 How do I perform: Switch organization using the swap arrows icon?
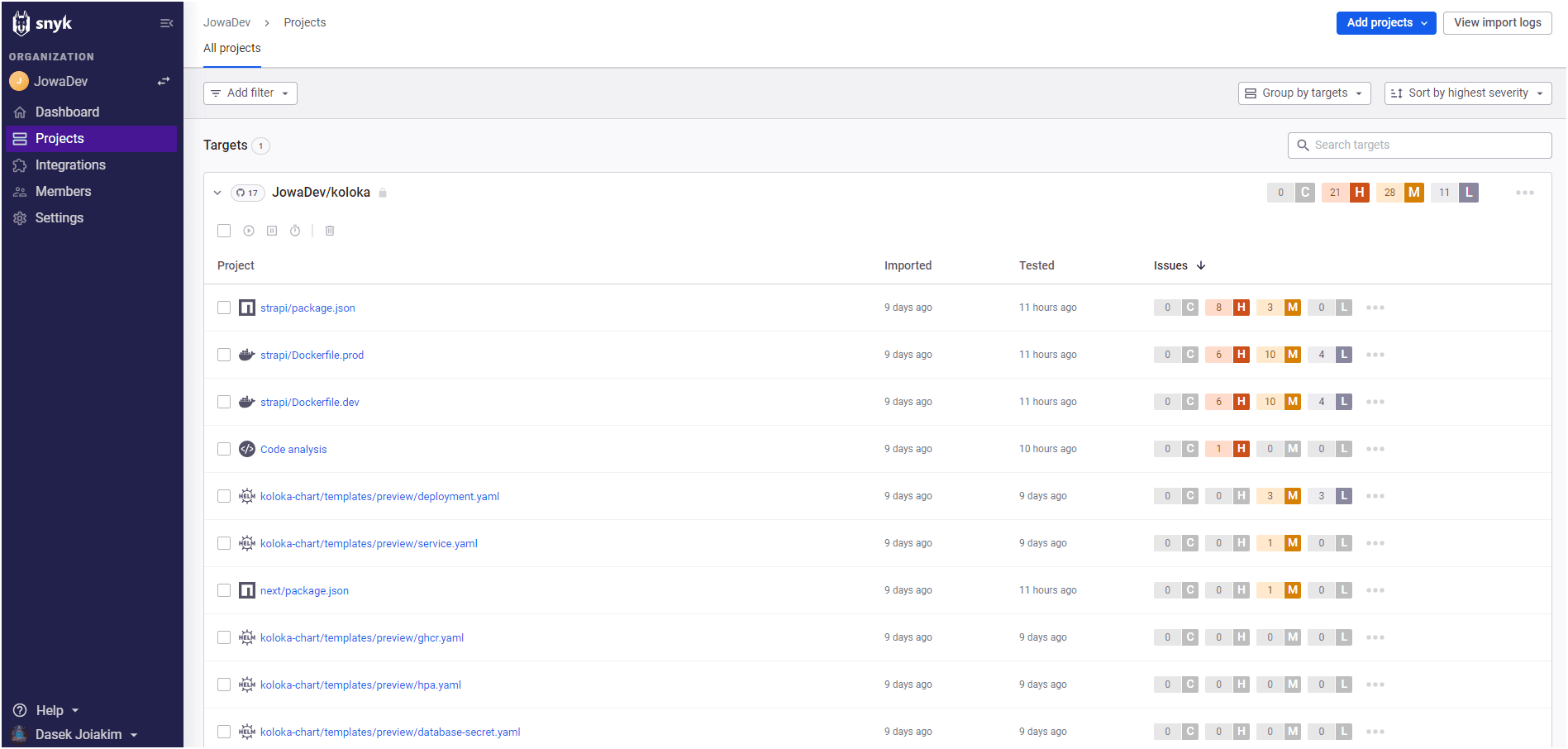coord(164,81)
